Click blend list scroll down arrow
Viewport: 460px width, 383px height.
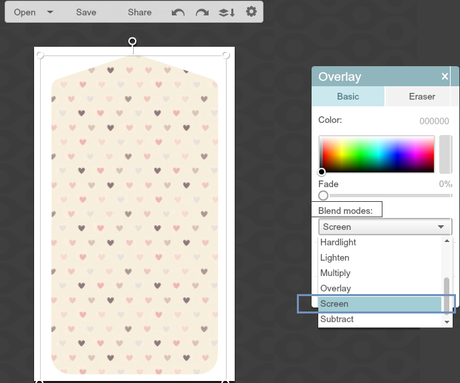click(x=447, y=322)
